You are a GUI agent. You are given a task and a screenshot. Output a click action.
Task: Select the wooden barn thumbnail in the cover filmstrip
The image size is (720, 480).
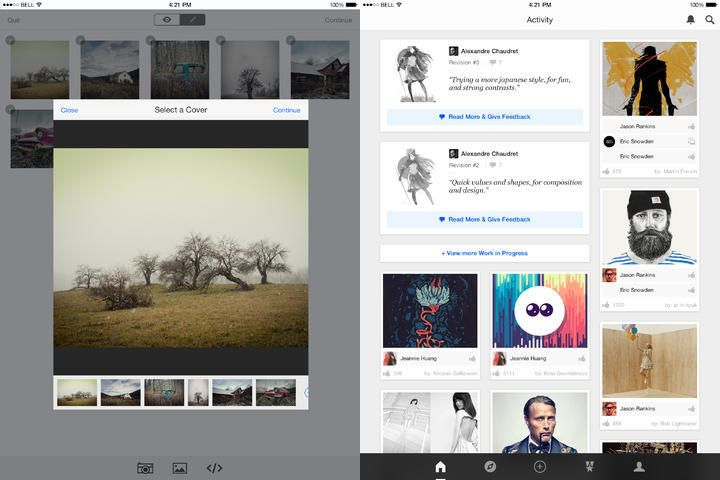pos(232,392)
